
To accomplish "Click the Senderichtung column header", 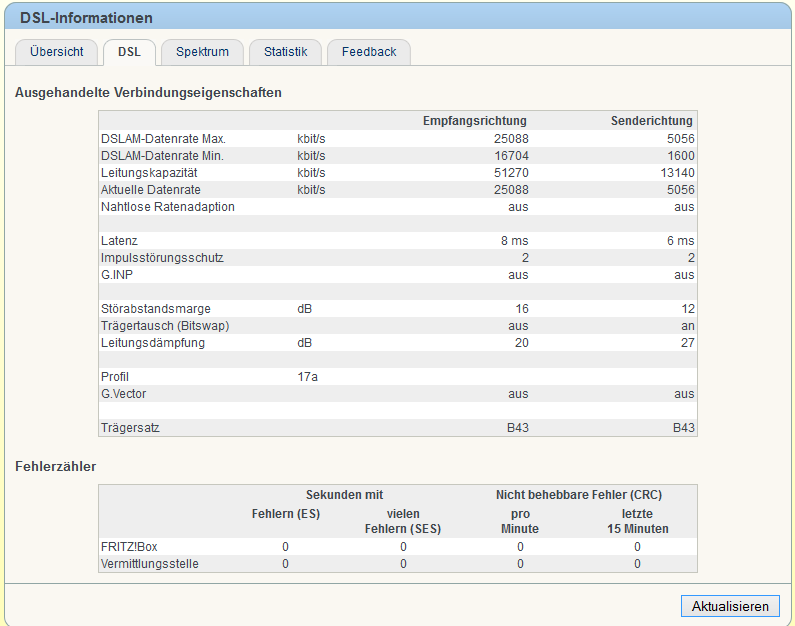I will point(652,121).
